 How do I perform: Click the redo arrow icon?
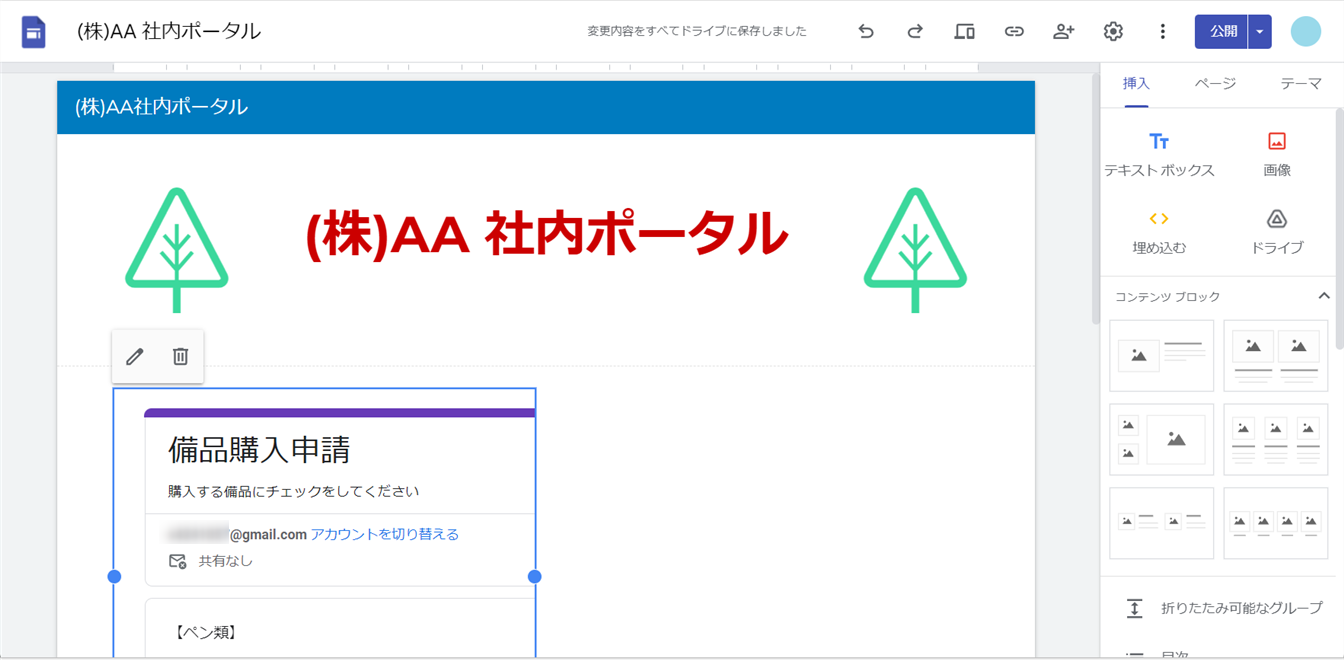click(915, 32)
